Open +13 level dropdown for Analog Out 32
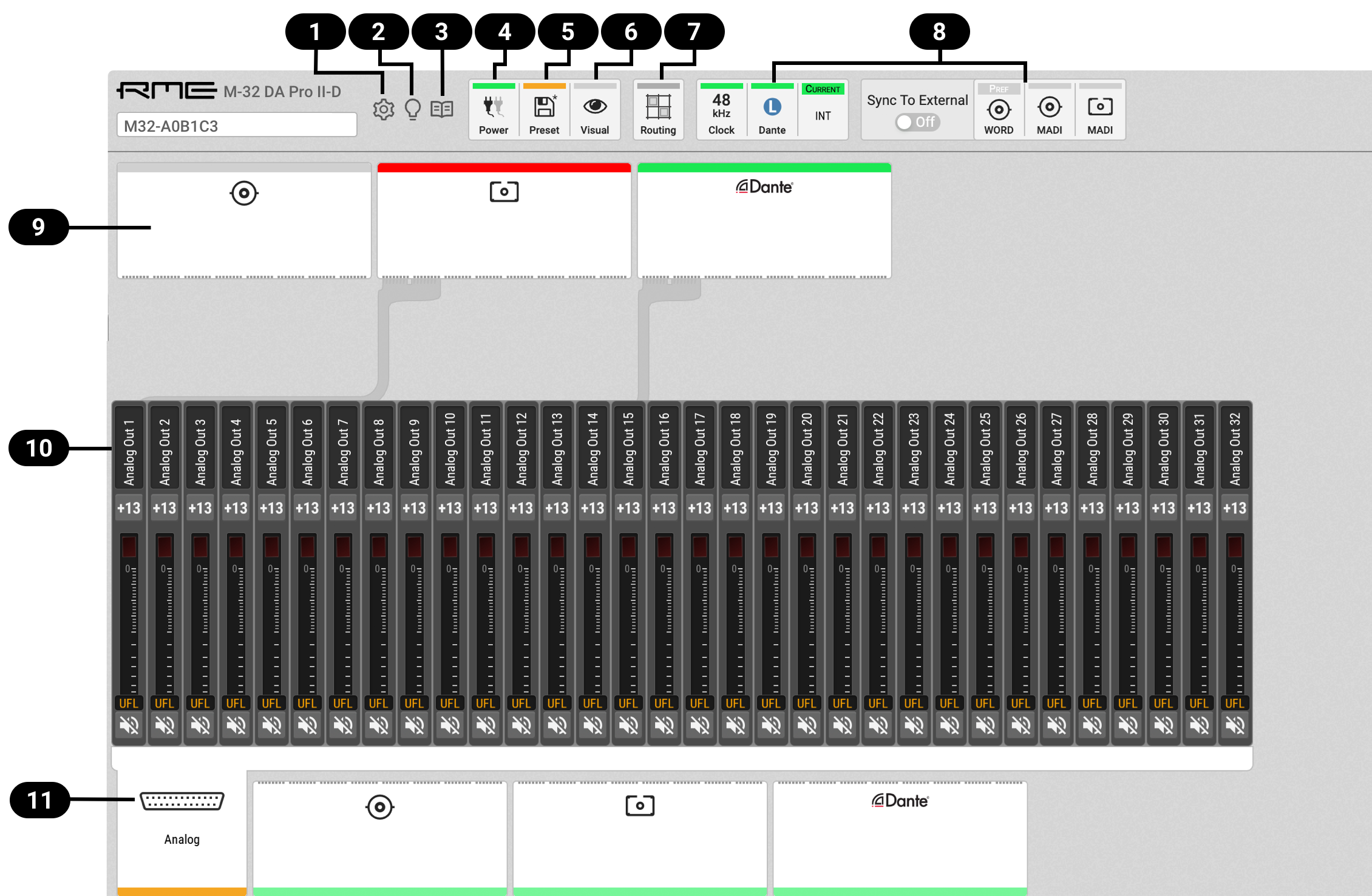The image size is (1372, 896). point(1235,507)
